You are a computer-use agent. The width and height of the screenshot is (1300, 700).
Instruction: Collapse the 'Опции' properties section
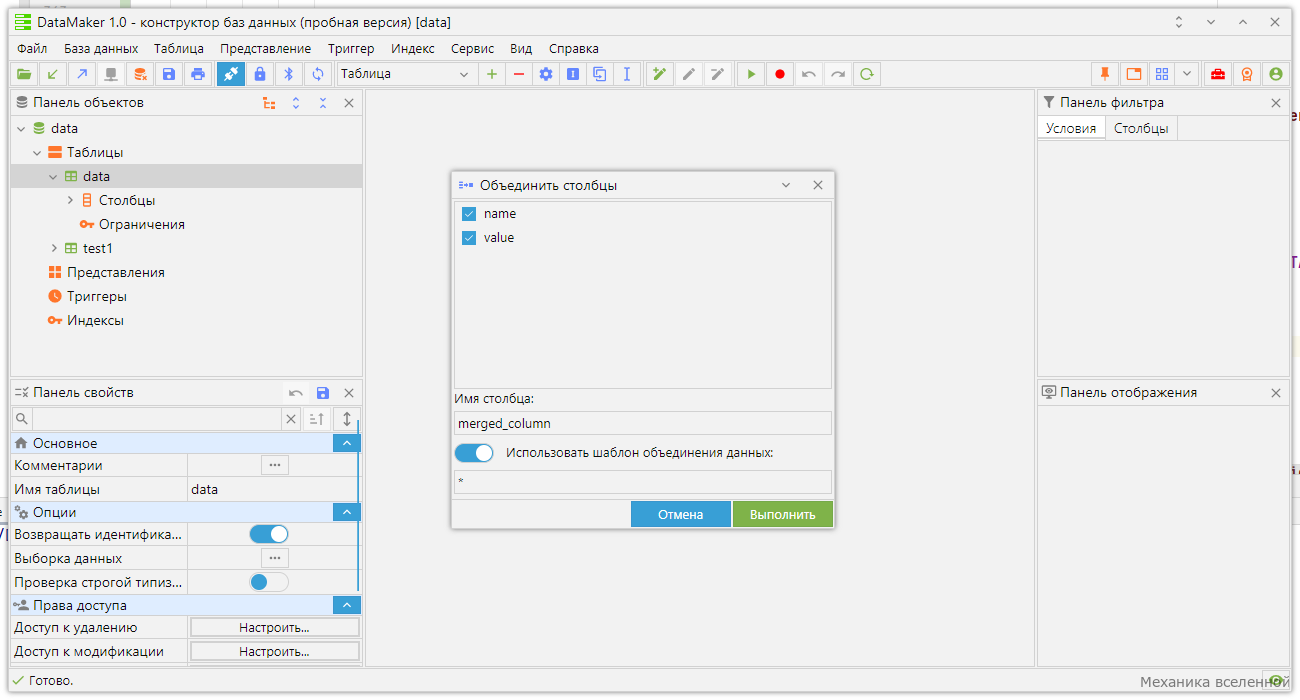(346, 512)
